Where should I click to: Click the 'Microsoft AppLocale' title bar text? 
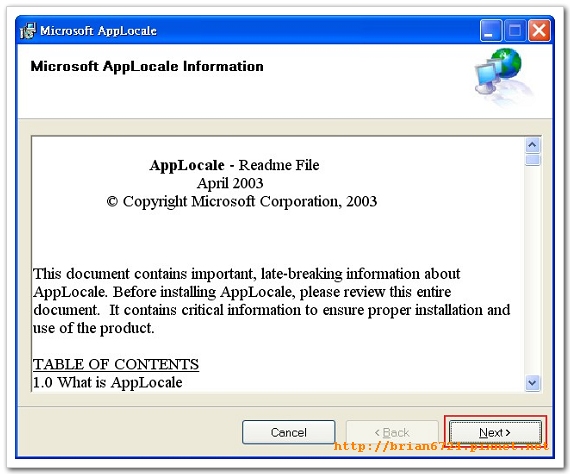(98, 31)
